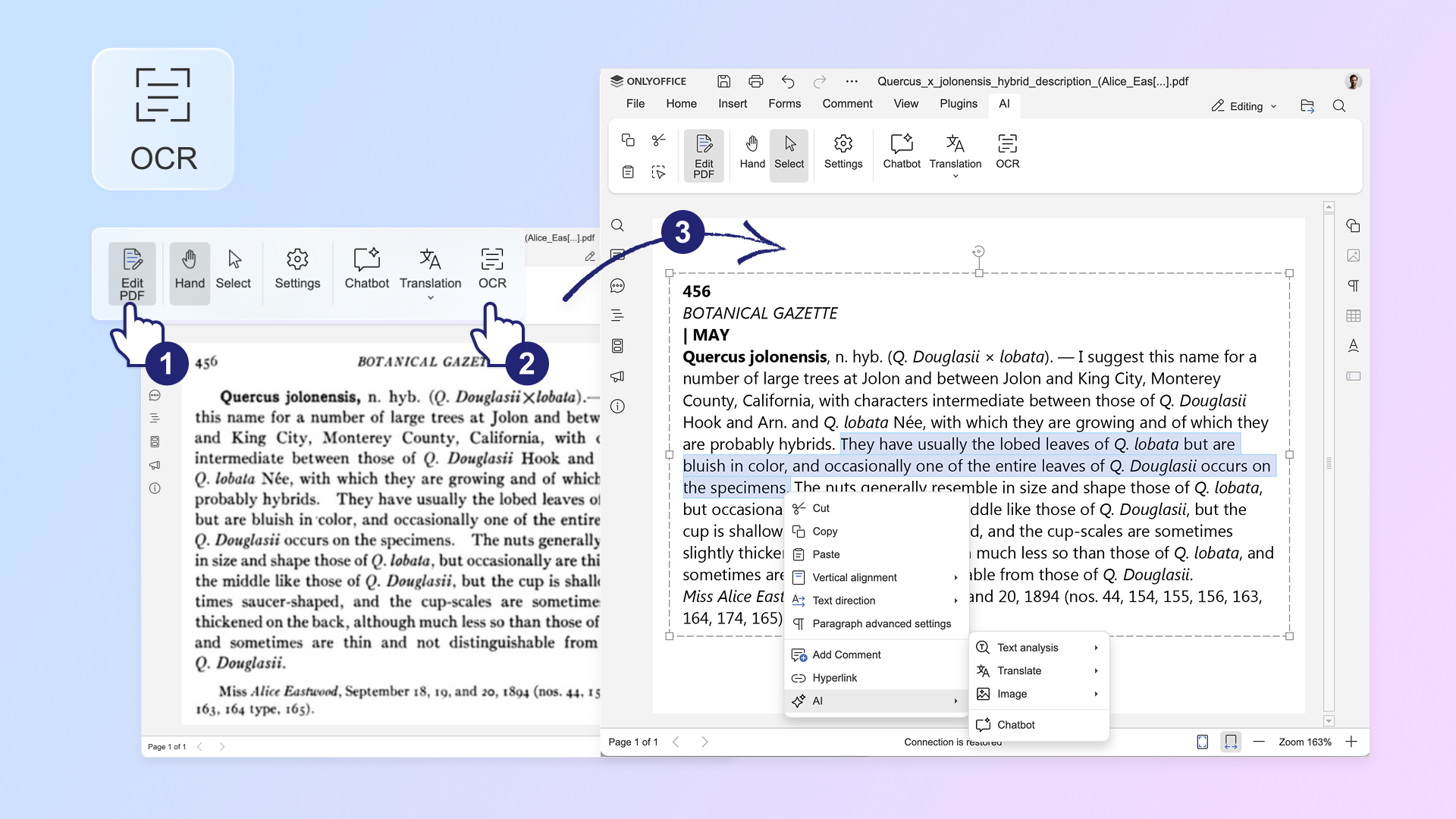Image resolution: width=1456 pixels, height=819 pixels.
Task: Choose Paste from the context menu
Action: [x=876, y=554]
